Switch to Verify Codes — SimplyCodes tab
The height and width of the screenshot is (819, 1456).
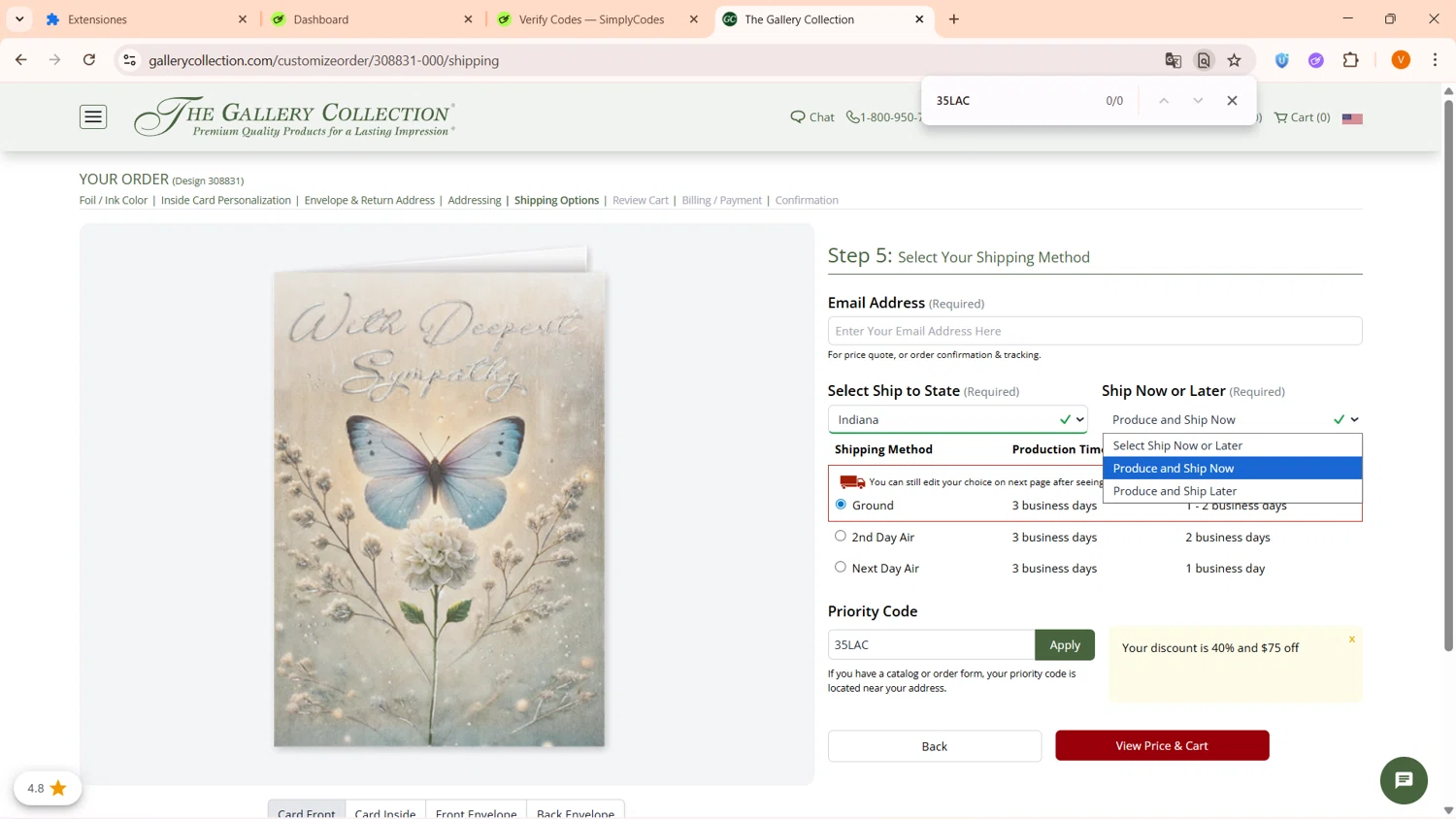(596, 19)
